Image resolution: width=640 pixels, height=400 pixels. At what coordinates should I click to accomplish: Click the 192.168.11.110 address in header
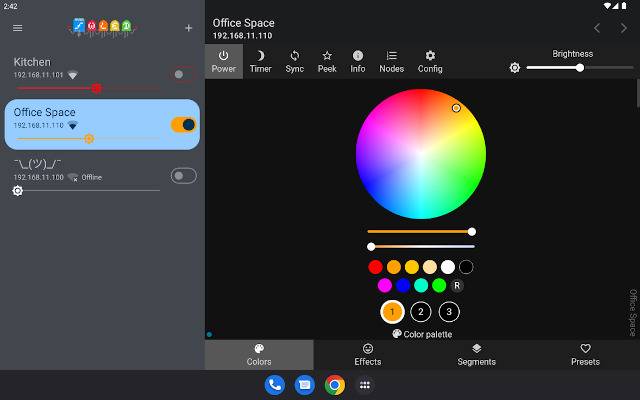(x=242, y=36)
